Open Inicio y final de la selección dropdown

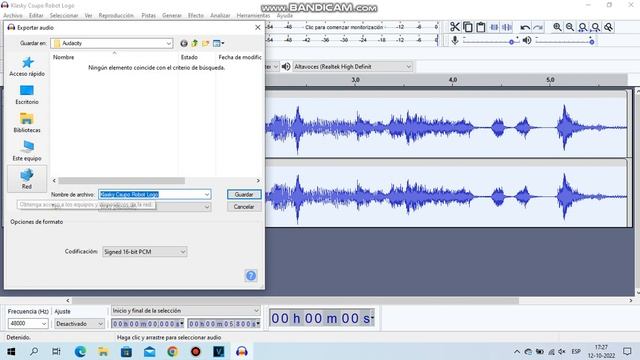185,311
